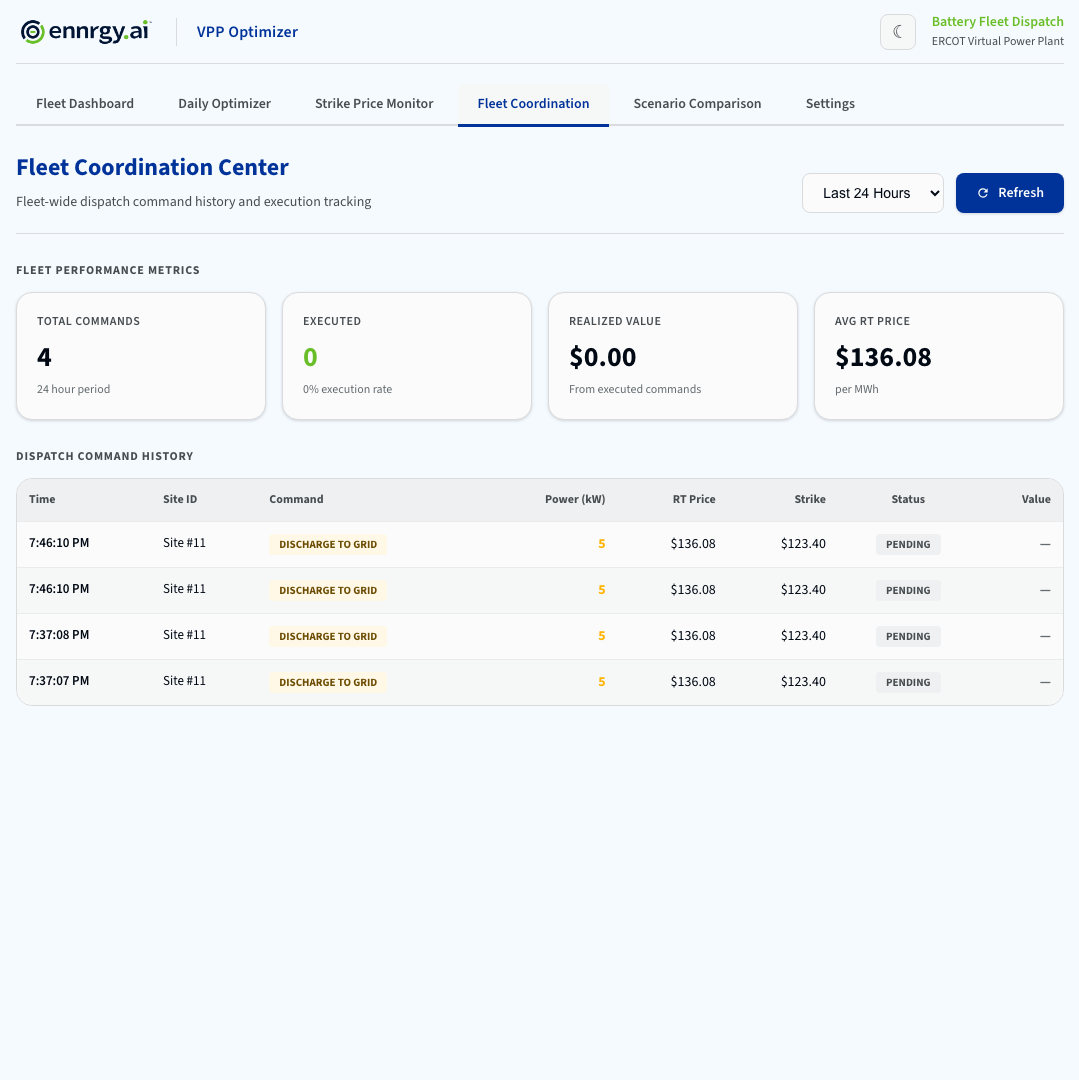This screenshot has width=1079, height=1080.
Task: Click the Refresh button
Action: pyautogui.click(x=1009, y=193)
